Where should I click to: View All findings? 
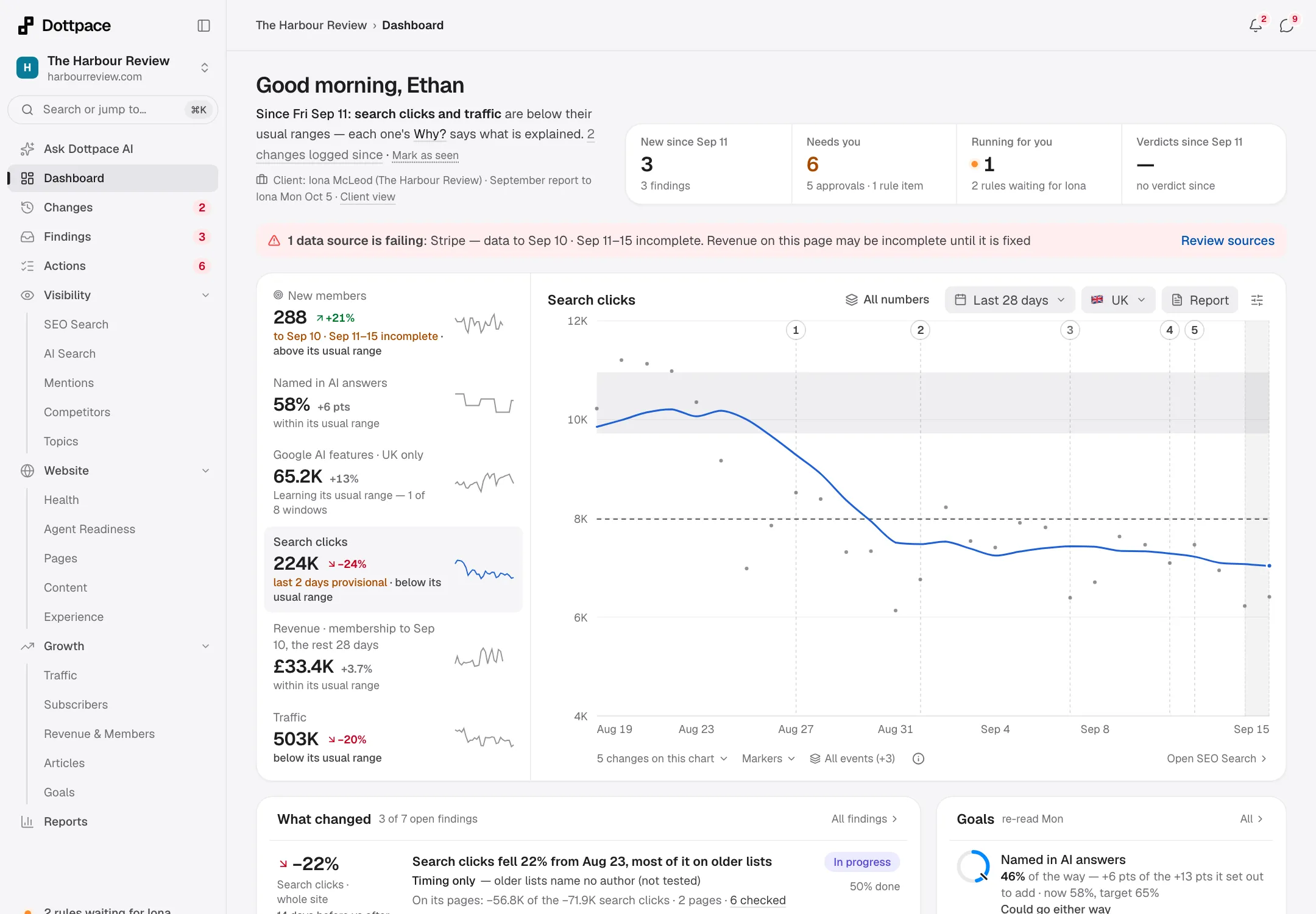point(865,819)
